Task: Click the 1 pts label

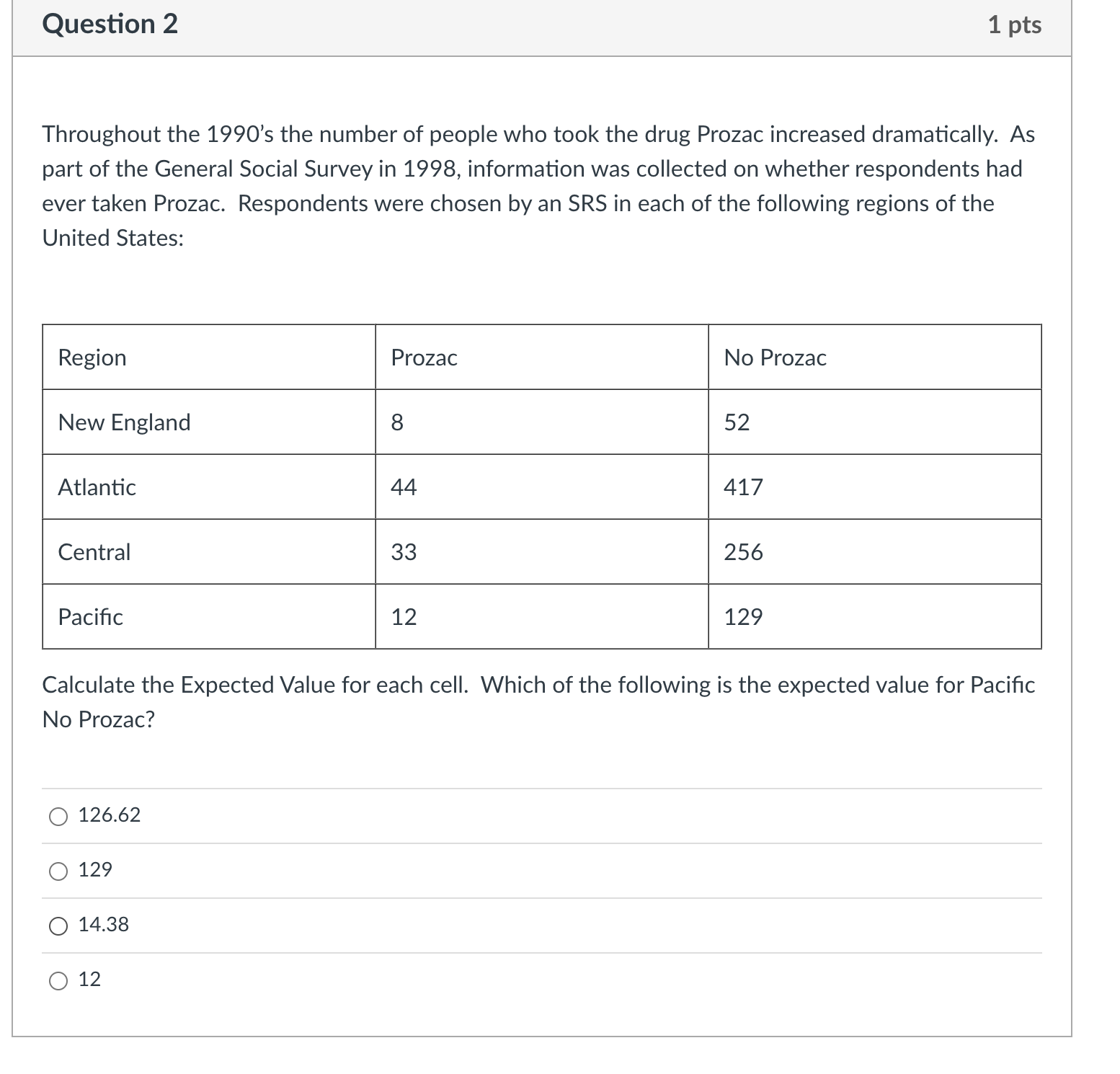Action: 1018,25
